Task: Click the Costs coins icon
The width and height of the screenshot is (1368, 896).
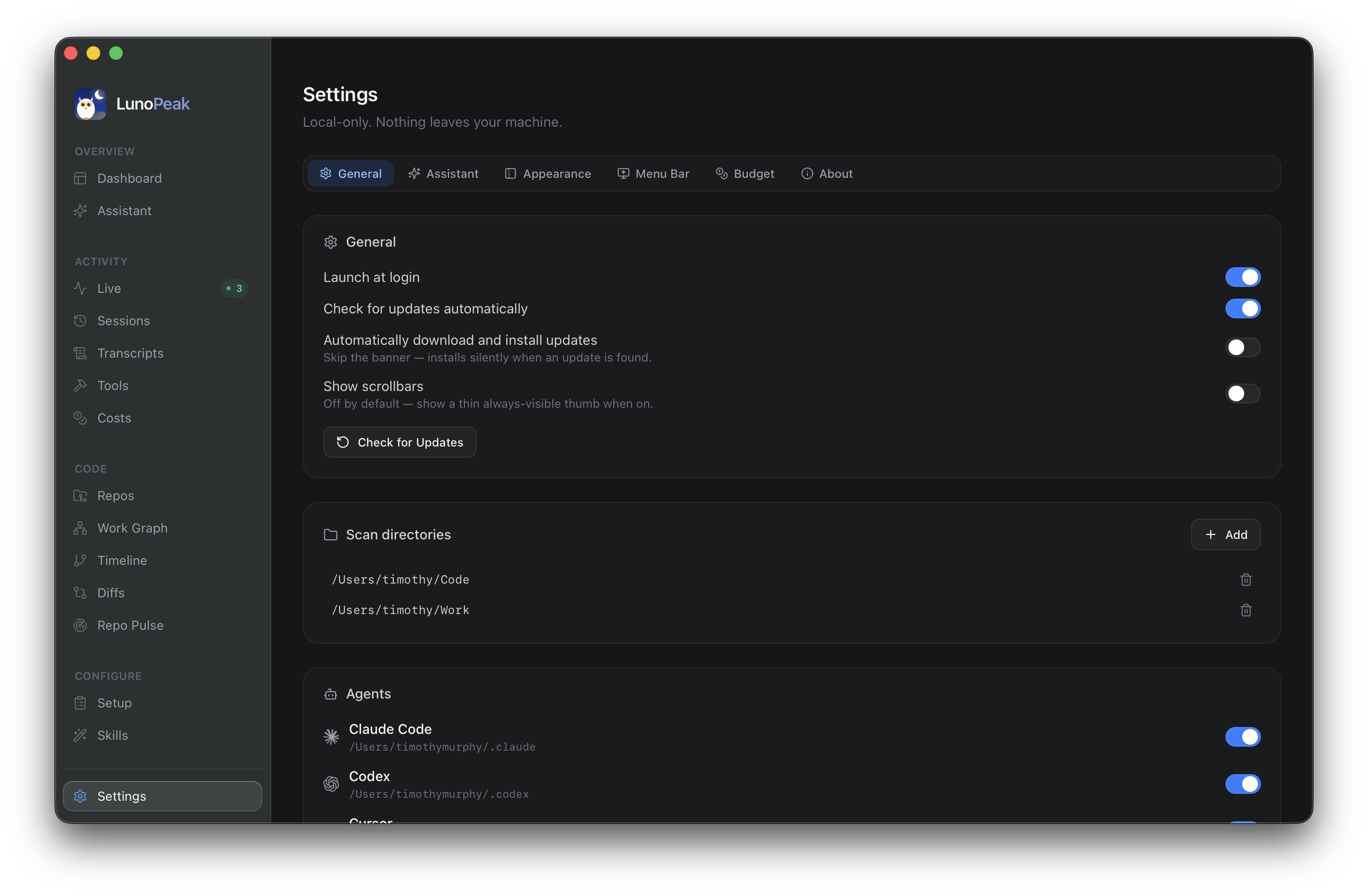Action: [81, 418]
